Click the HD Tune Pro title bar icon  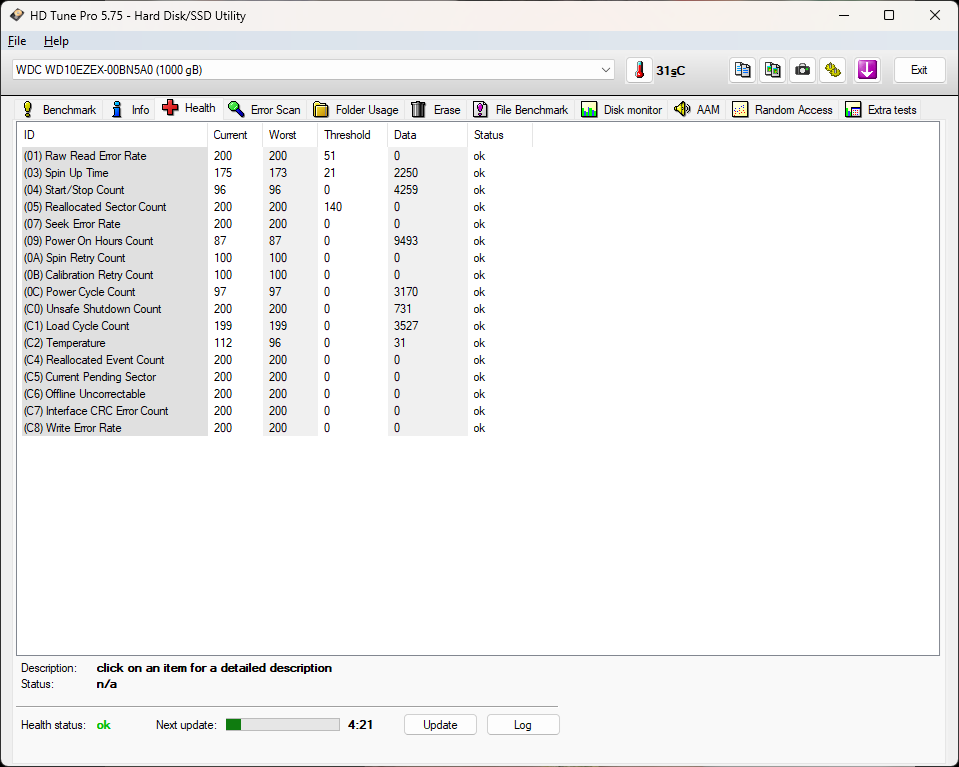(x=17, y=15)
